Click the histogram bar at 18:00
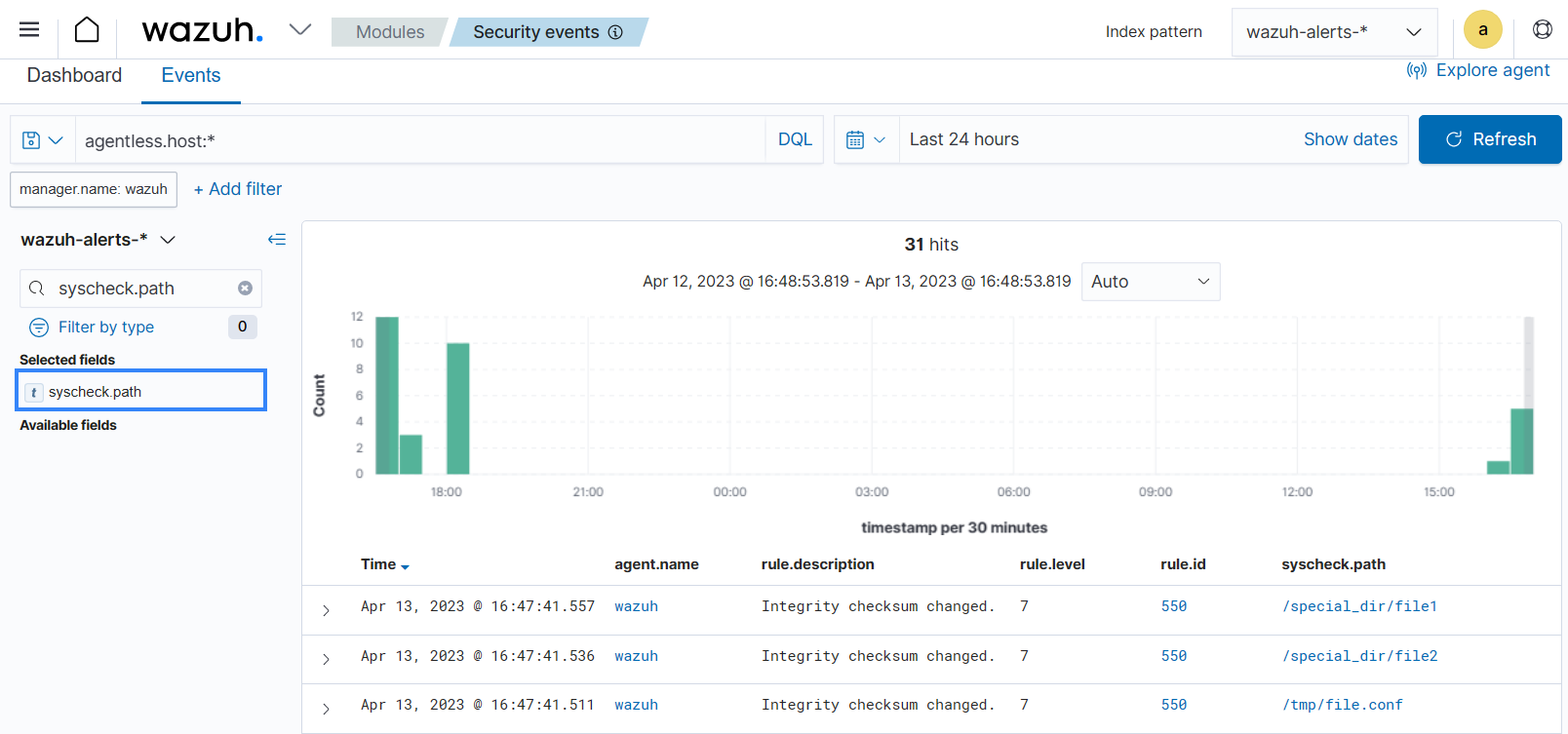 click(x=458, y=408)
